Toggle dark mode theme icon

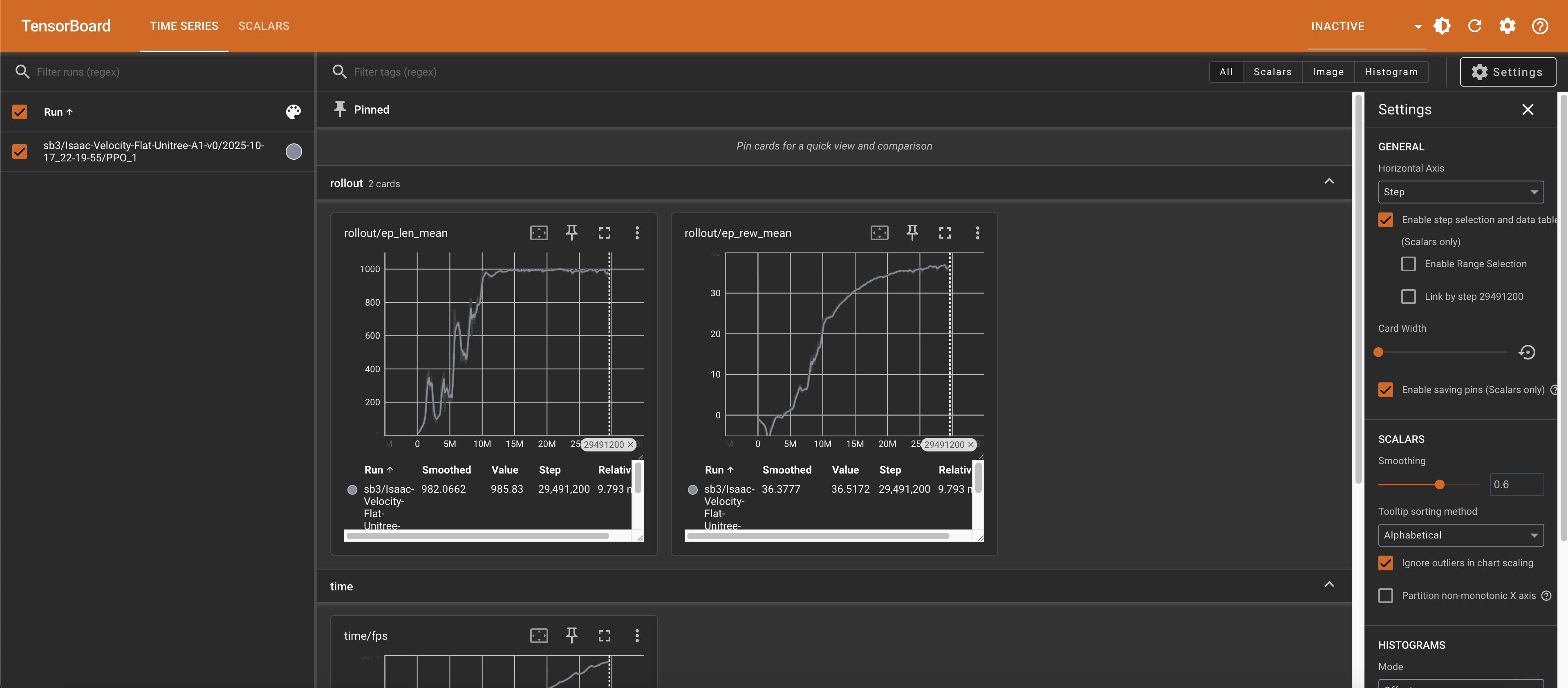point(1441,26)
